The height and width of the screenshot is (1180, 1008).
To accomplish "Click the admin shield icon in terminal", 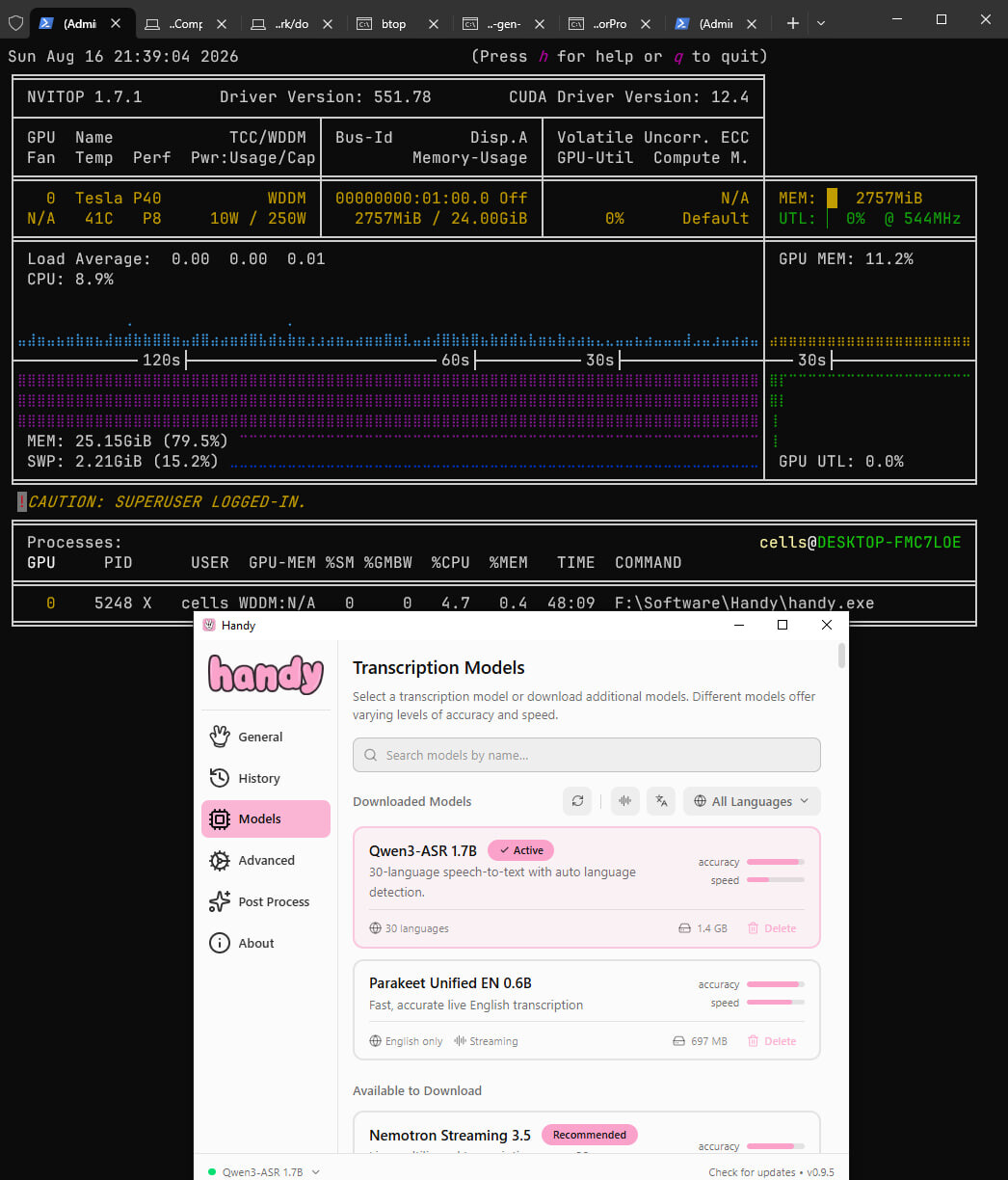I will 14,22.
